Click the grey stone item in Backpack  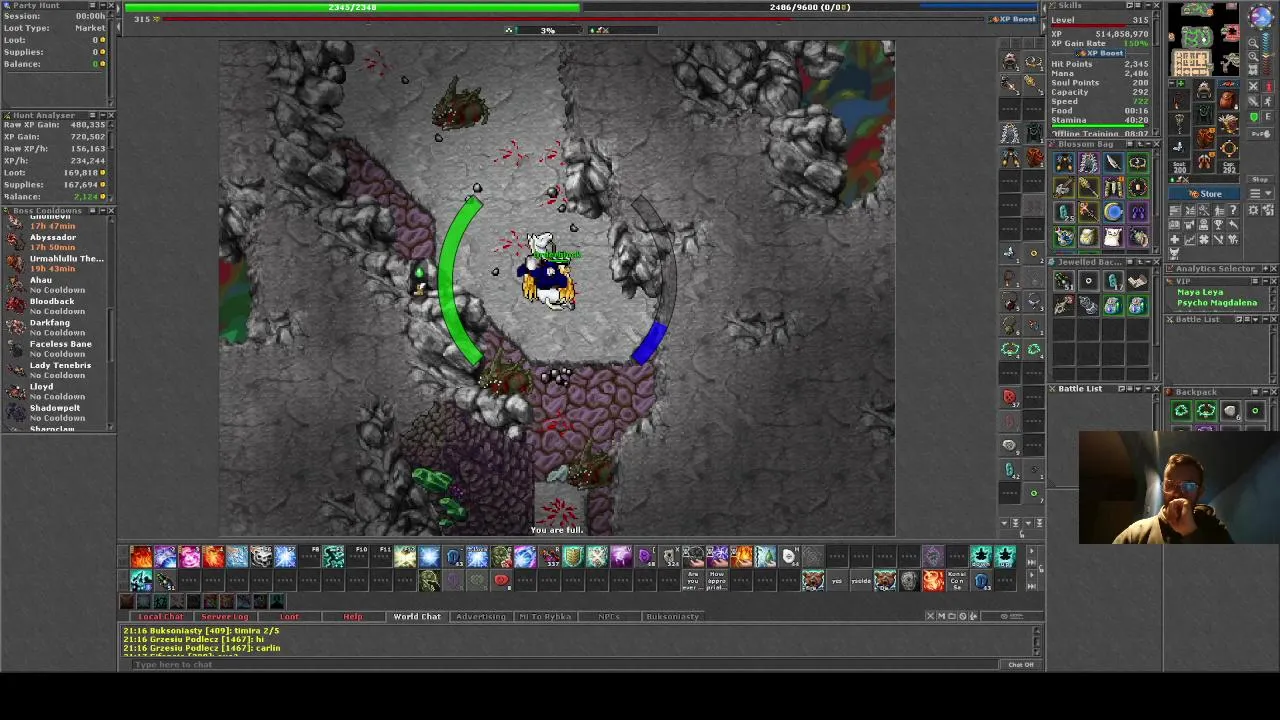pyautogui.click(x=1230, y=411)
